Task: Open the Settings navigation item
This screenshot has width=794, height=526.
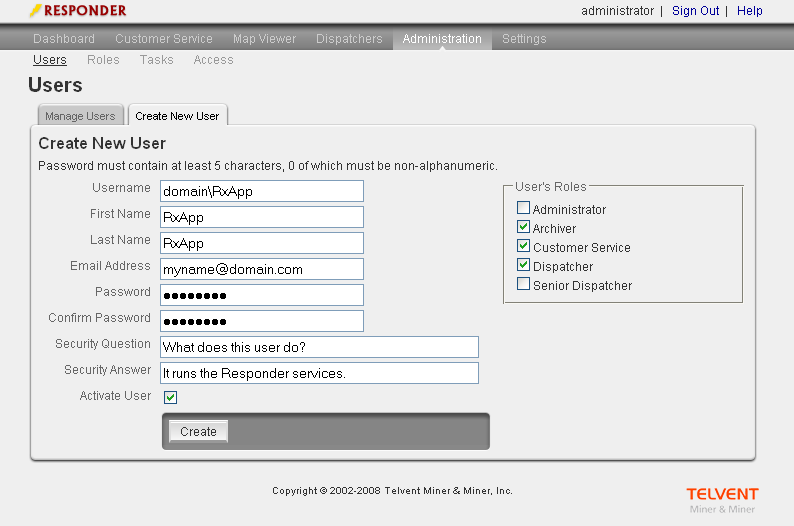Action: (524, 39)
